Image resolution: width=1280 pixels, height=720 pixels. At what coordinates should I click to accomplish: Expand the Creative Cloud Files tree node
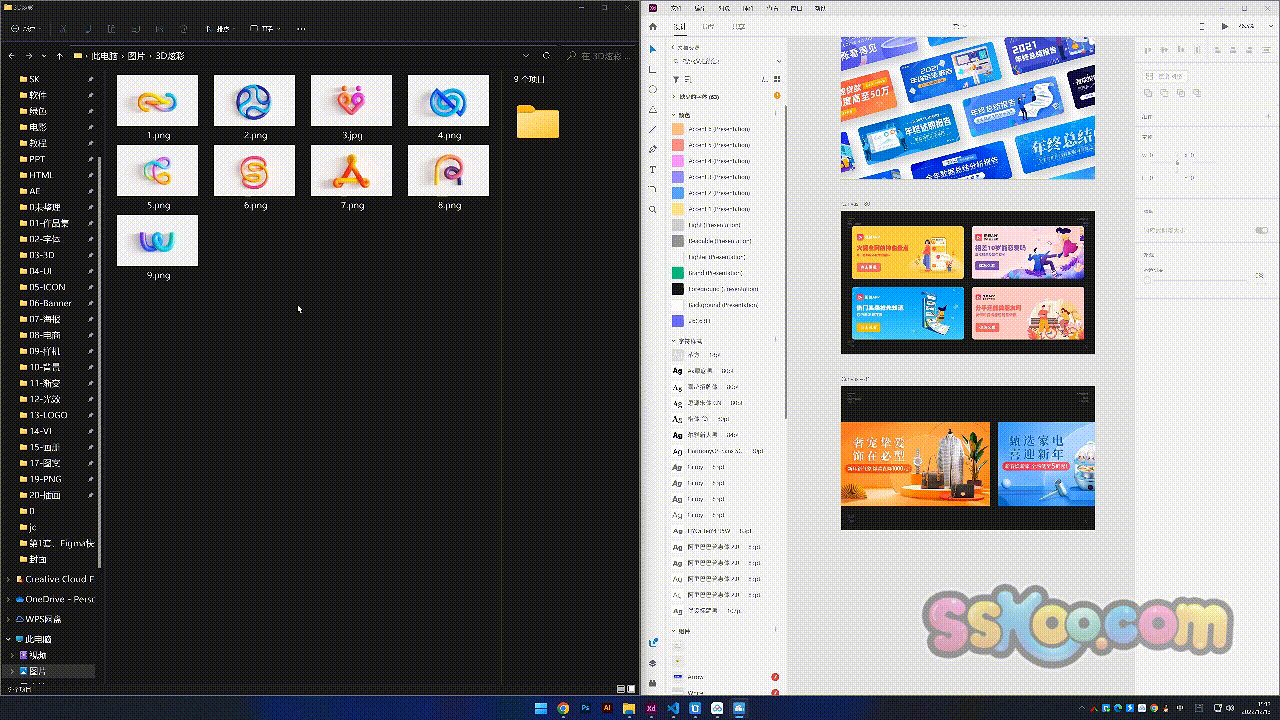10,579
